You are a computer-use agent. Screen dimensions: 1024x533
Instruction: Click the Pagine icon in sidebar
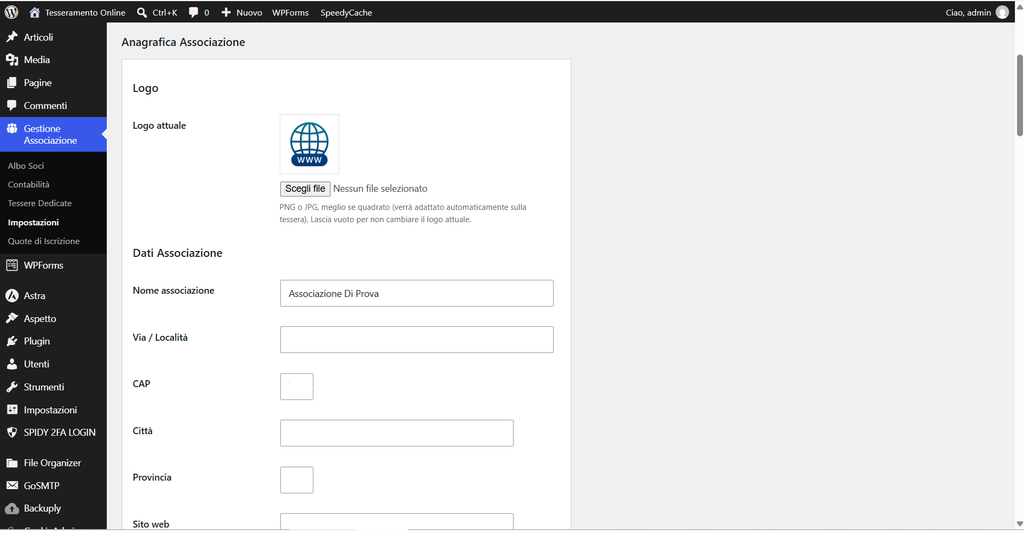12,83
